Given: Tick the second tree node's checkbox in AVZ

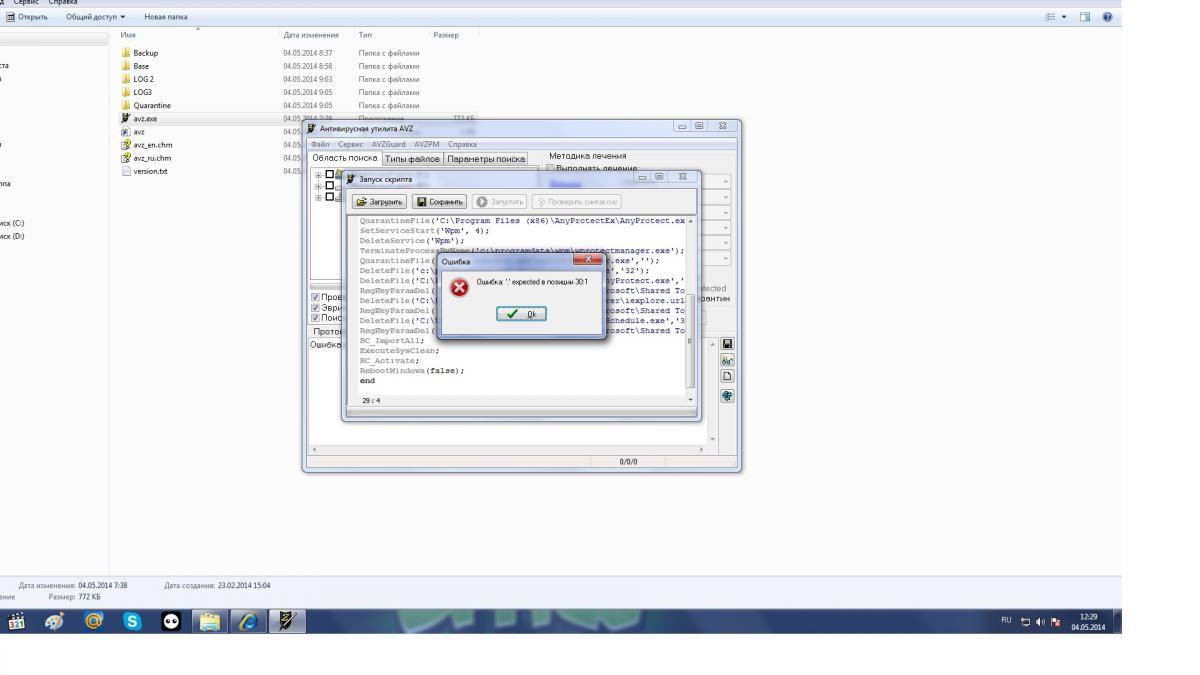Looking at the screenshot, I should (x=330, y=186).
